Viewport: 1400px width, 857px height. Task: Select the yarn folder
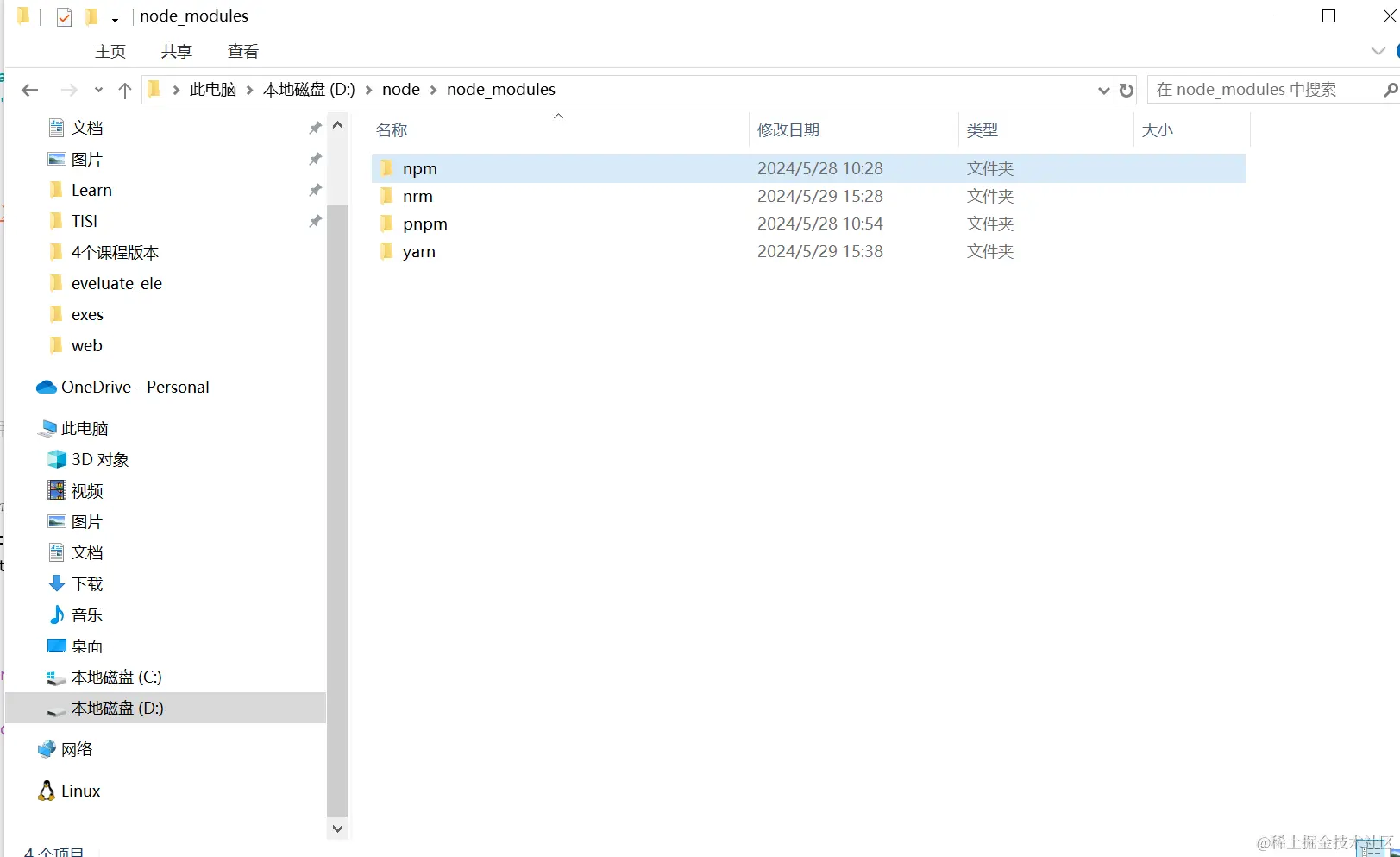pyautogui.click(x=808, y=251)
